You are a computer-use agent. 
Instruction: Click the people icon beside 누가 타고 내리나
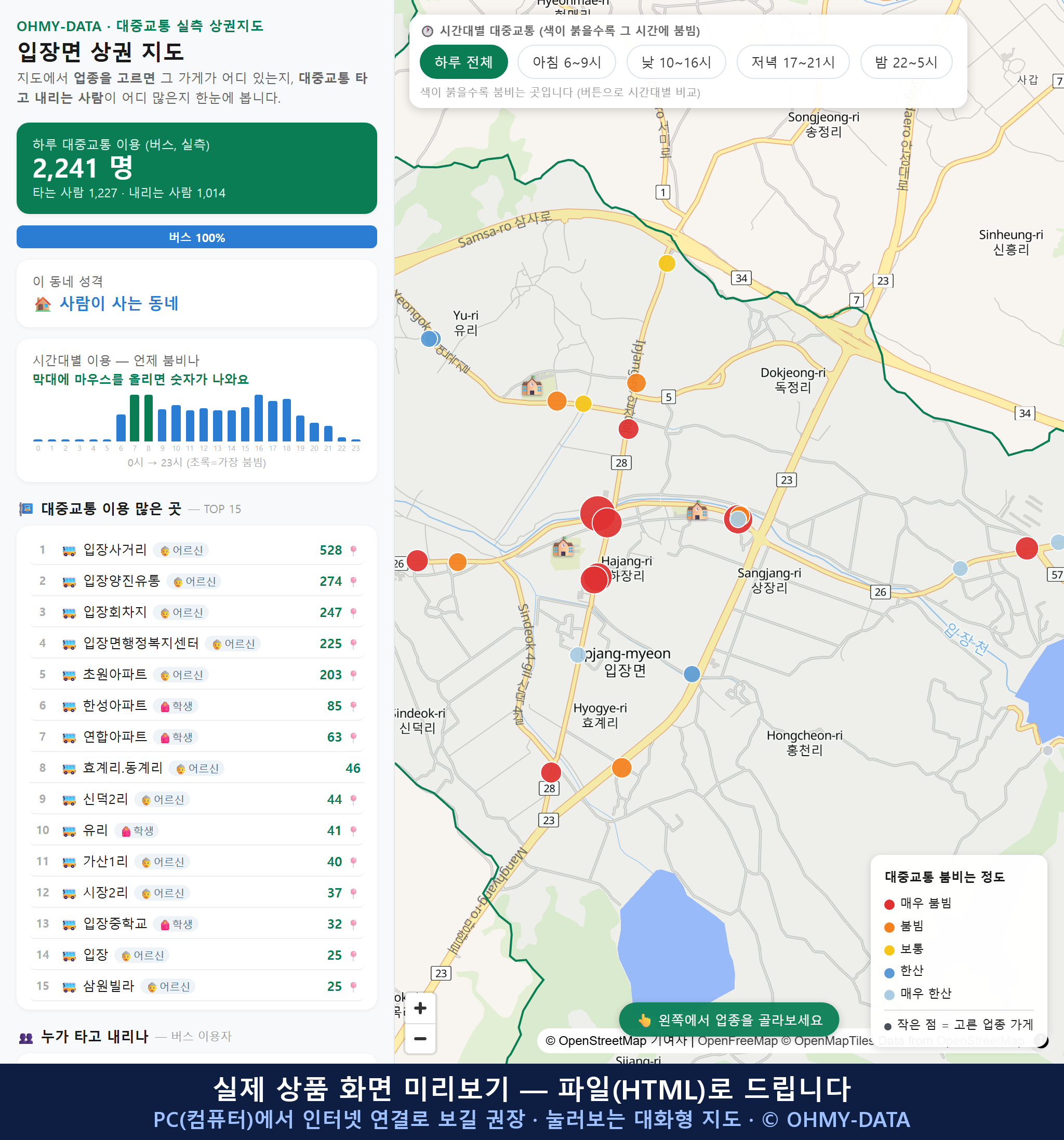coord(26,1037)
